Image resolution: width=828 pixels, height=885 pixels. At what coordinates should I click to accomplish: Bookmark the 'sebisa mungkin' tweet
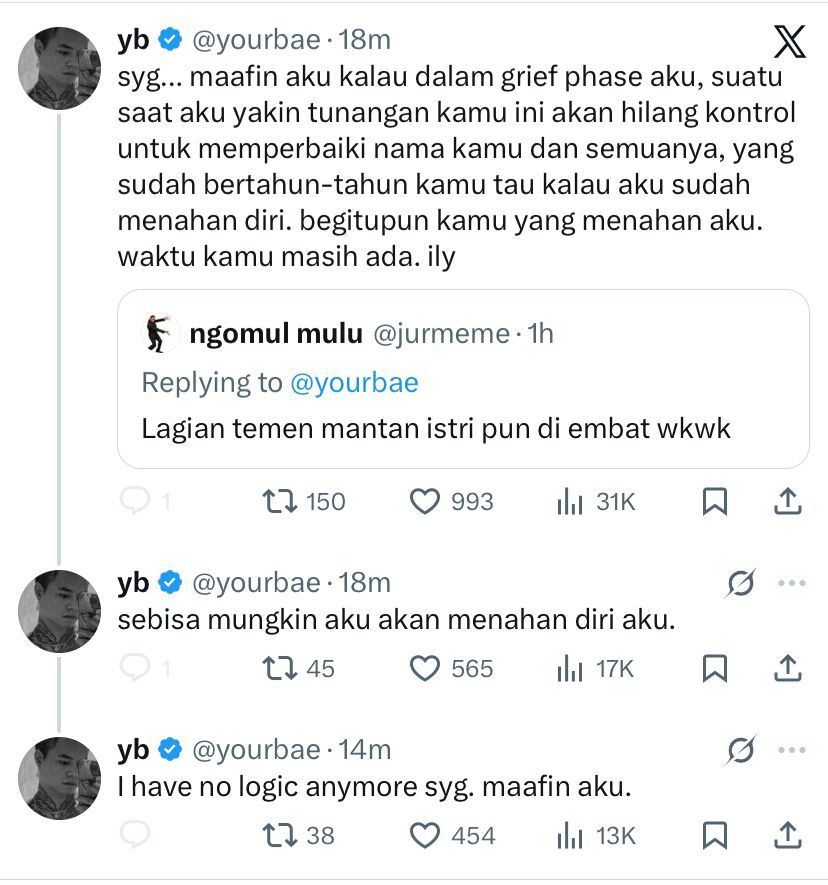pyautogui.click(x=715, y=668)
